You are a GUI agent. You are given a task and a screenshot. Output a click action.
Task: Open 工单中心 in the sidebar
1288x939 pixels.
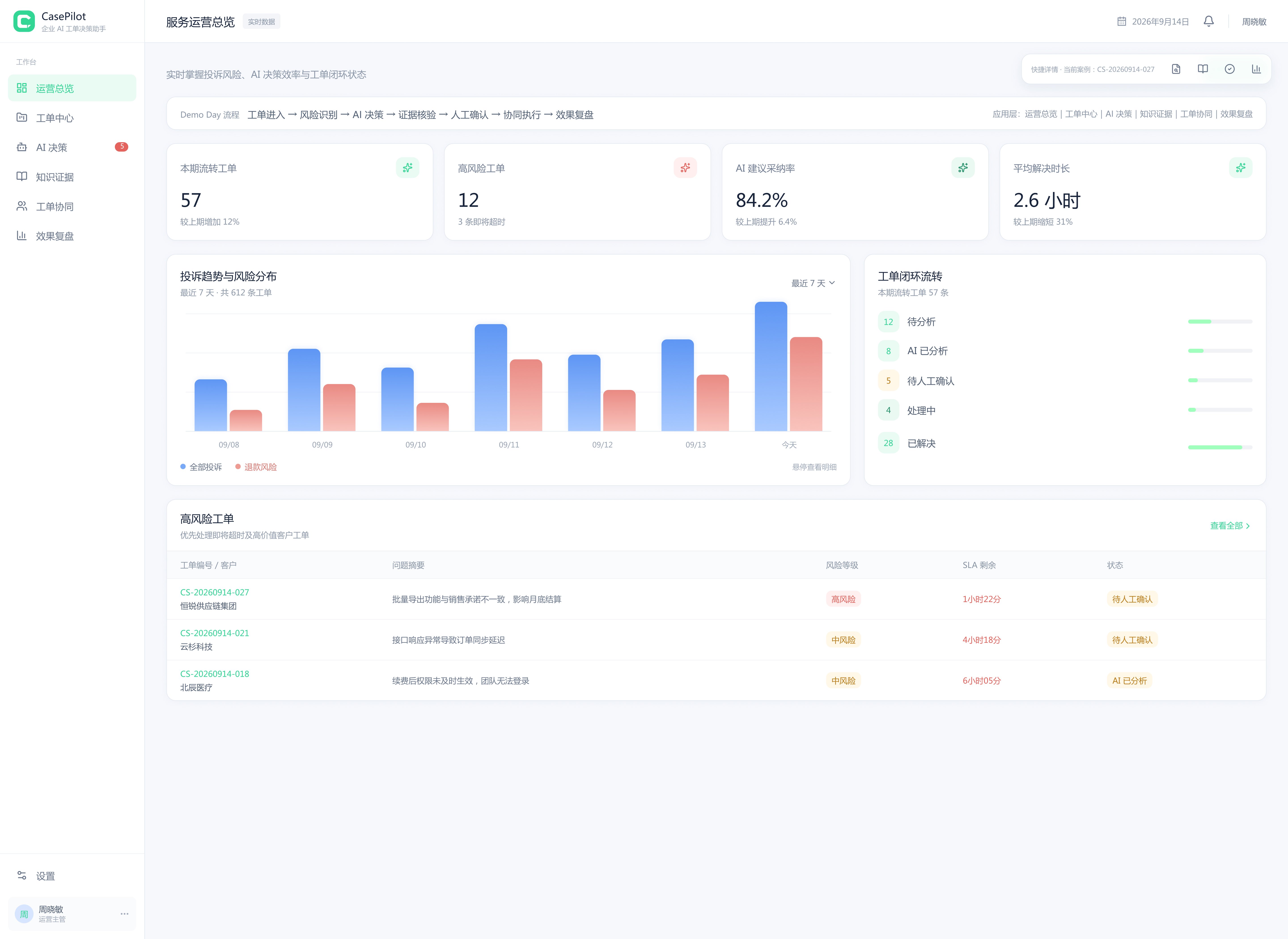(x=72, y=118)
